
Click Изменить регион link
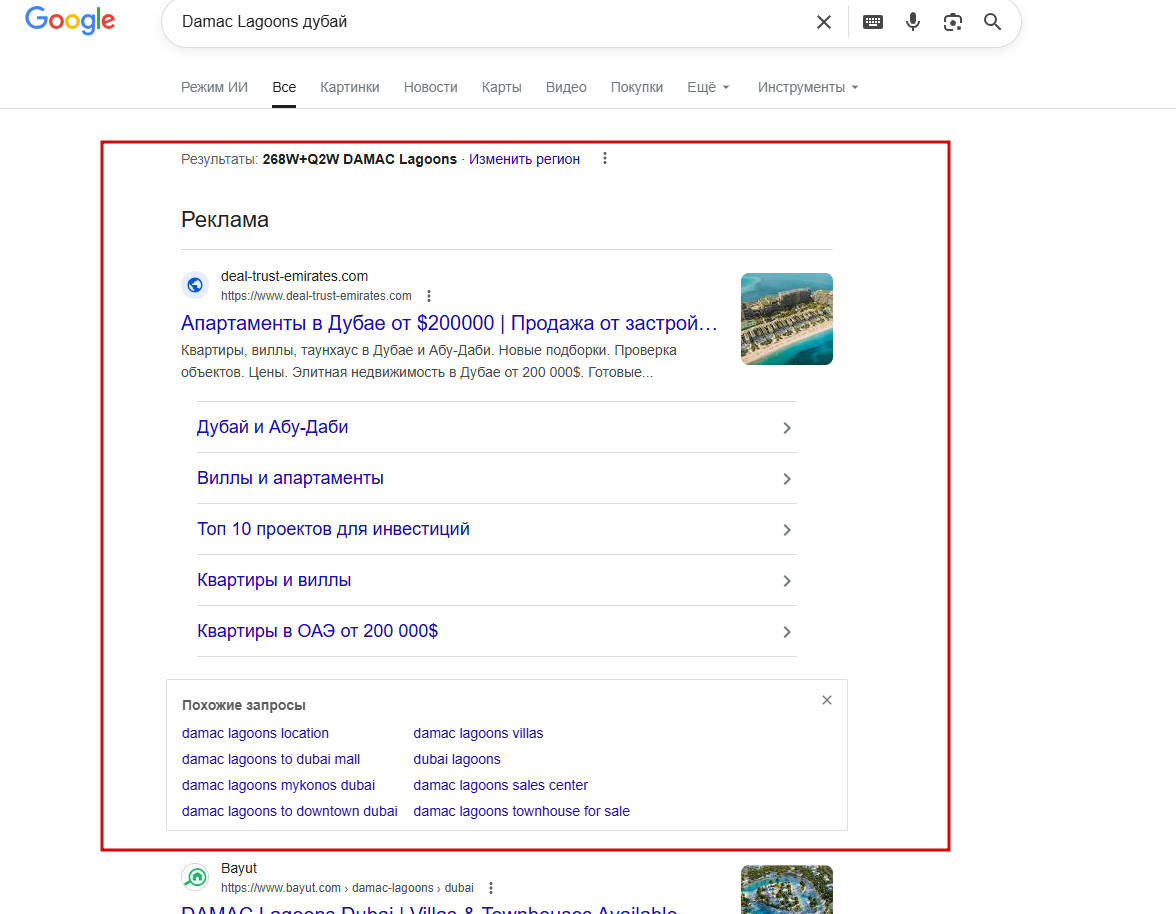click(x=524, y=159)
